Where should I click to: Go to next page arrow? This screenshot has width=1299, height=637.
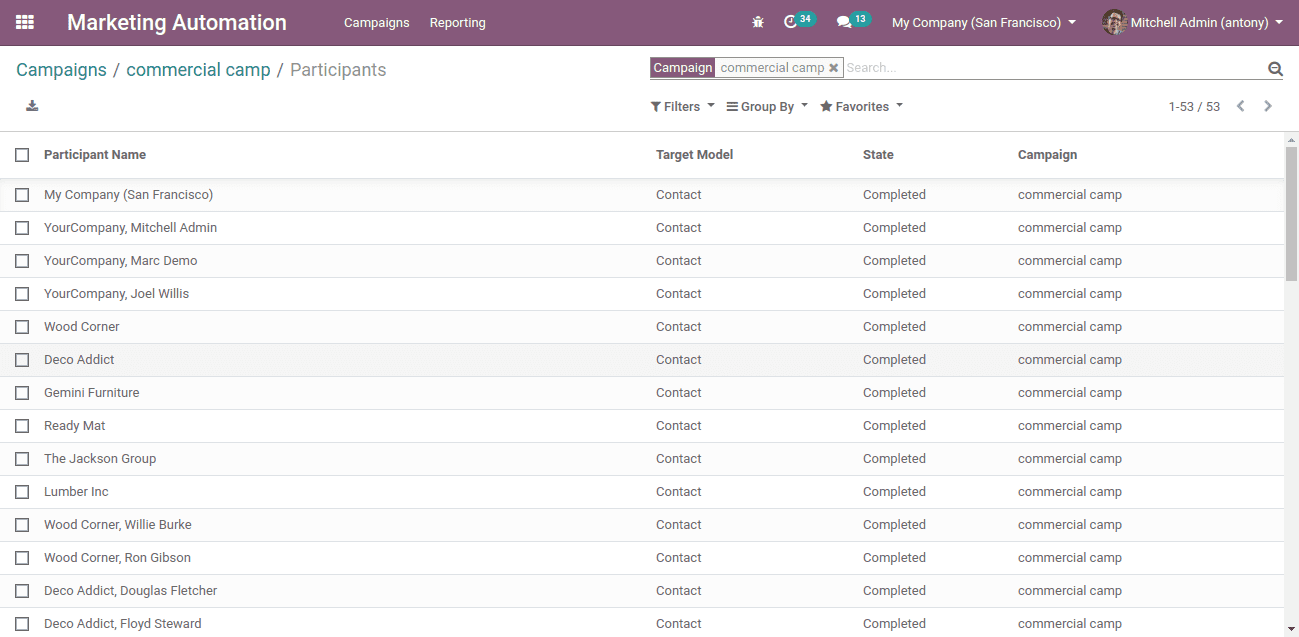[x=1268, y=106]
